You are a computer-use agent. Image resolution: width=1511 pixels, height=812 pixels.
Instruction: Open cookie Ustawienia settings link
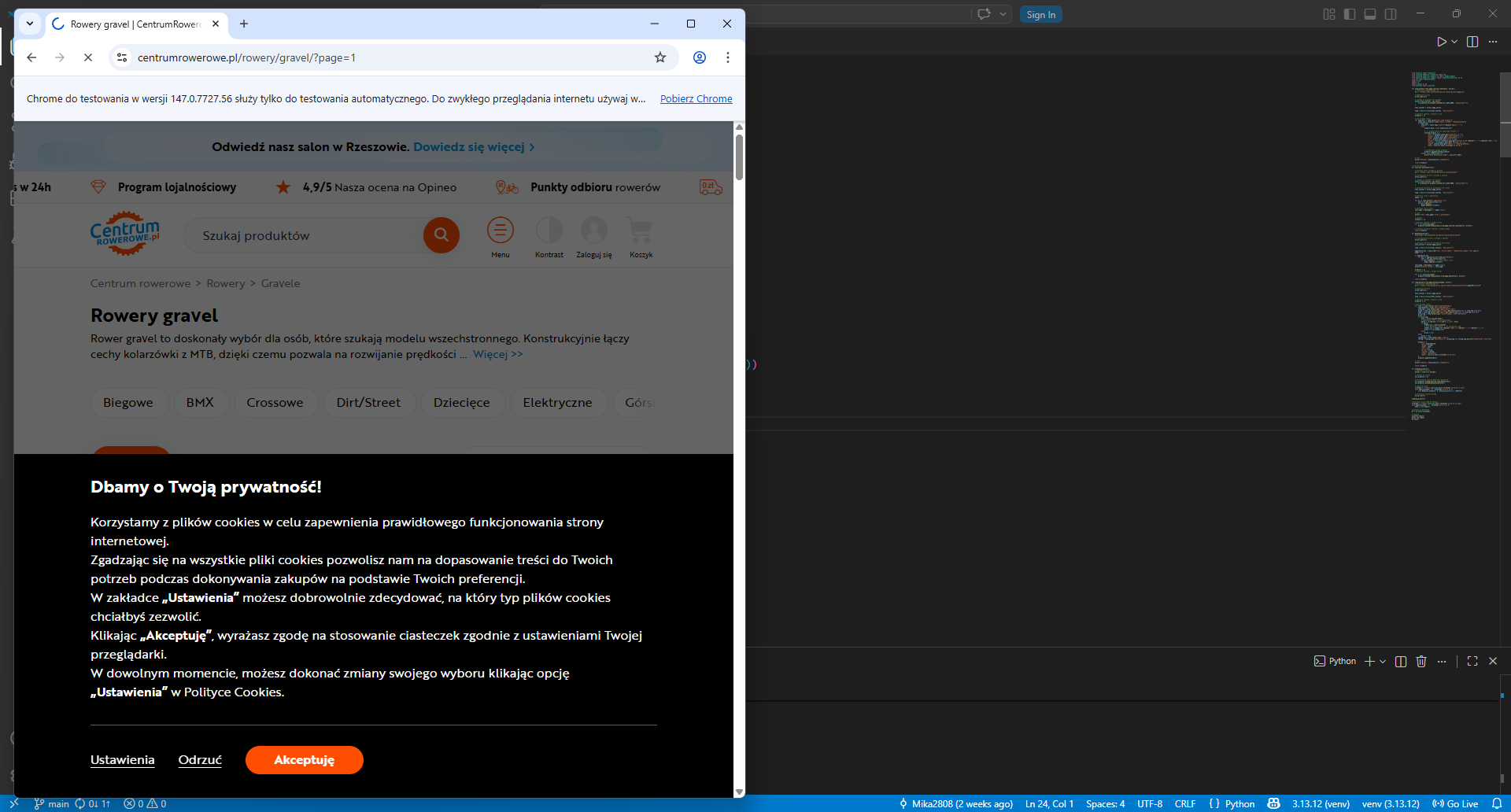pyautogui.click(x=122, y=760)
